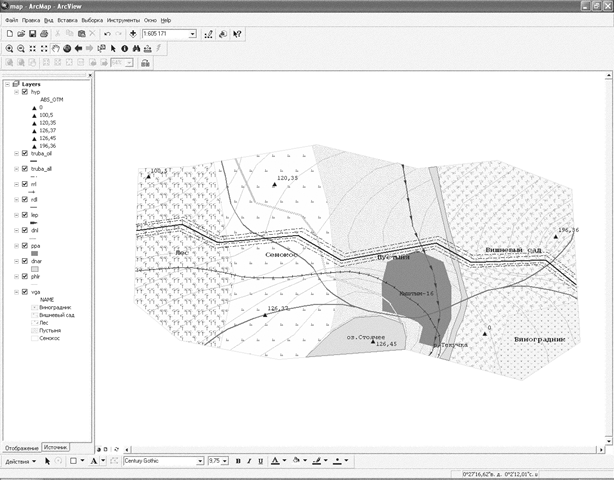Toggle bold text formatting

(x=238, y=461)
